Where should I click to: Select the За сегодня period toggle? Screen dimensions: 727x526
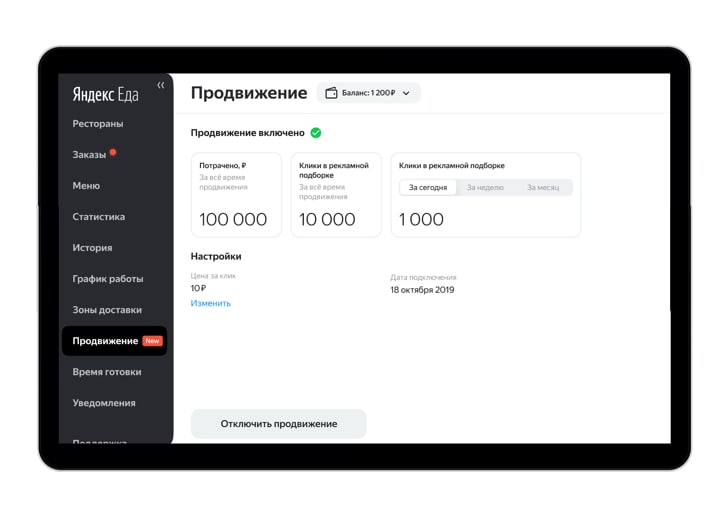click(x=428, y=187)
